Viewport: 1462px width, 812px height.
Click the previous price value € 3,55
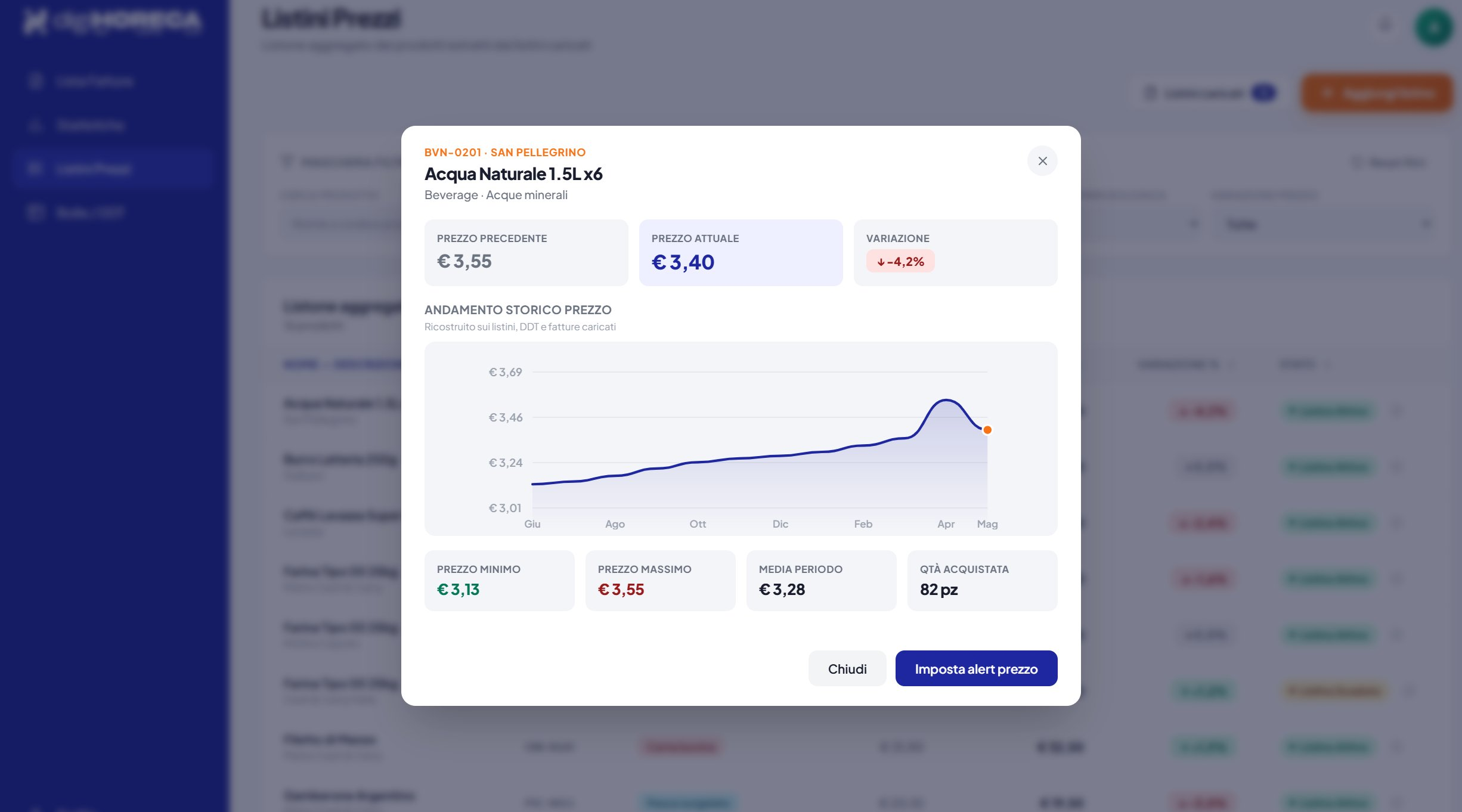click(x=464, y=261)
